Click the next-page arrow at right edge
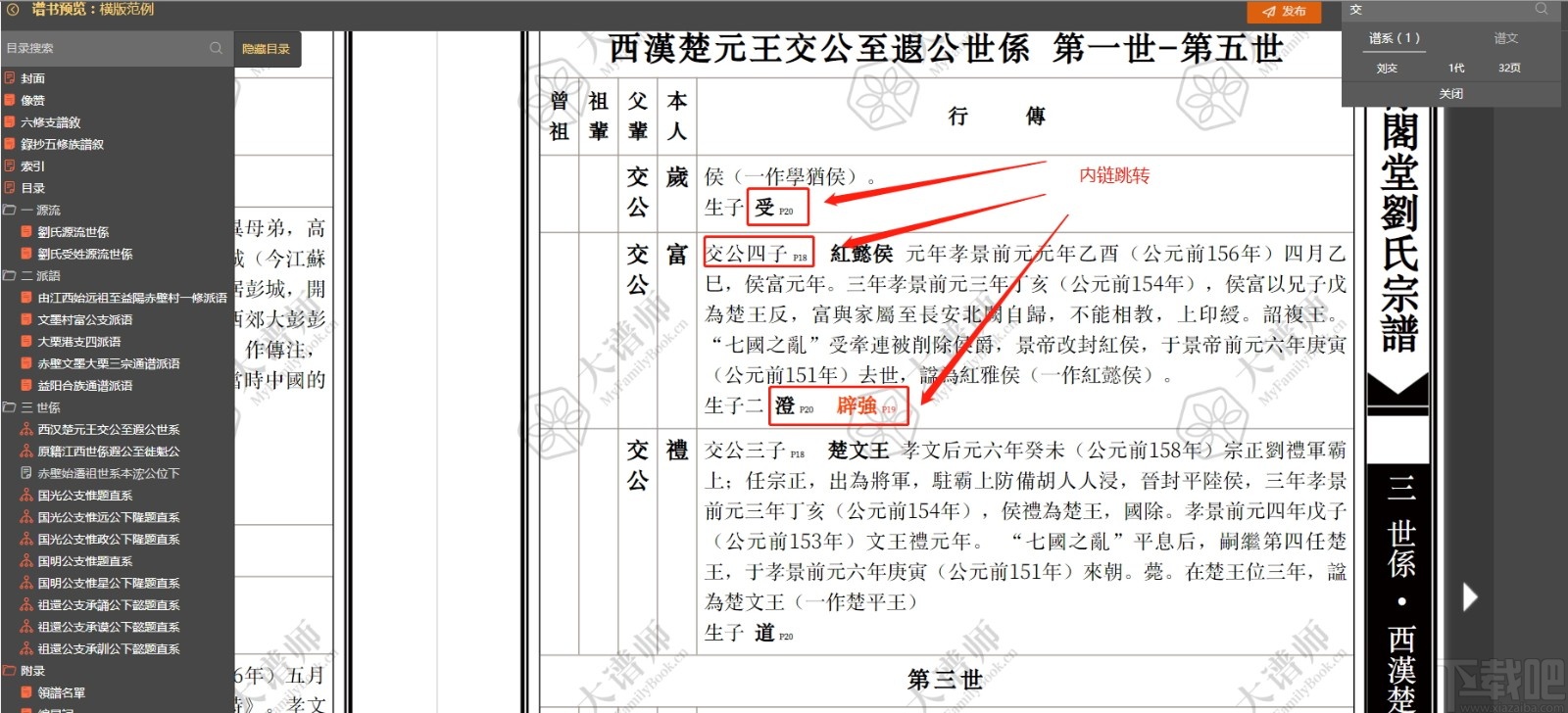 [x=1469, y=596]
